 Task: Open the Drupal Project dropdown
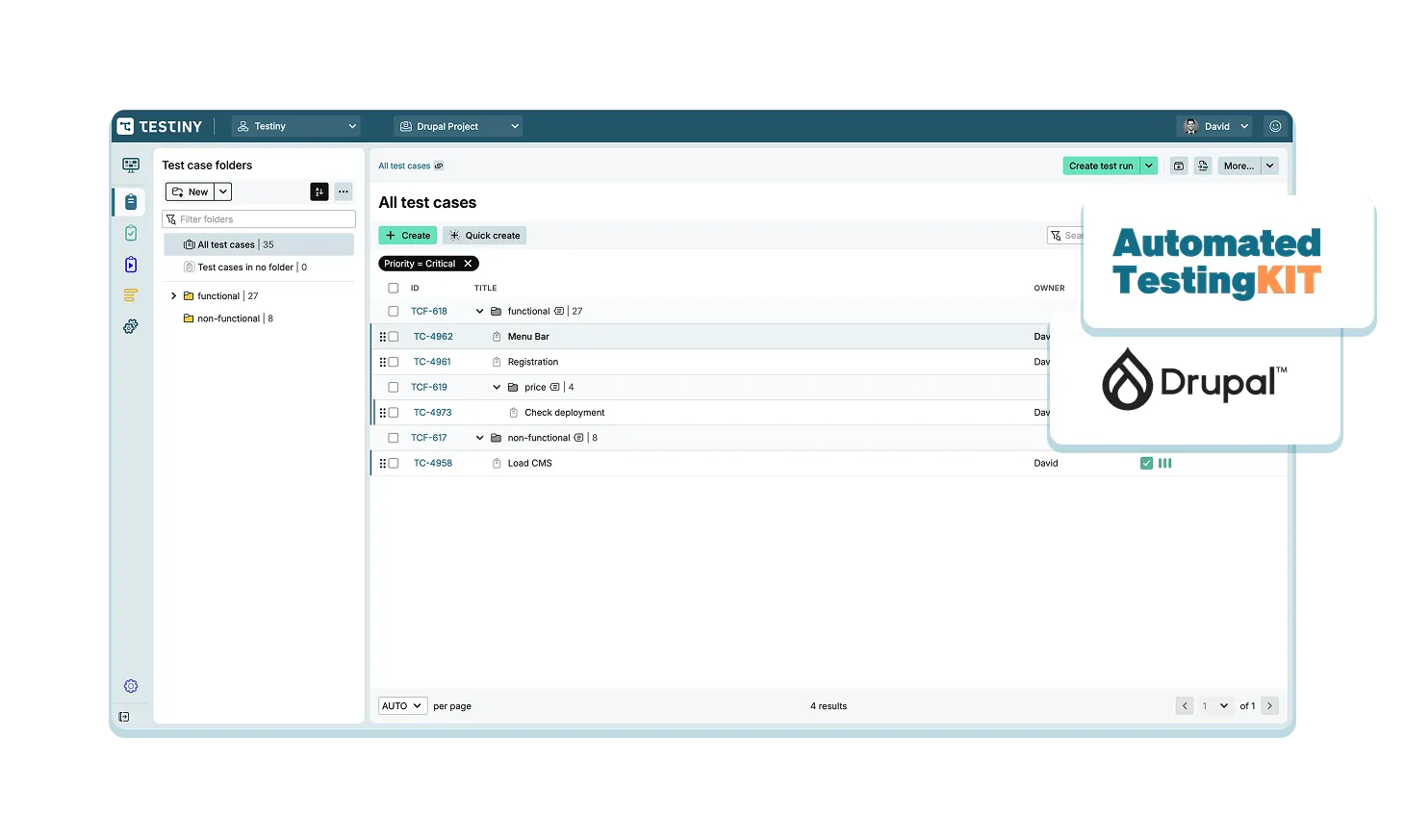coord(458,126)
